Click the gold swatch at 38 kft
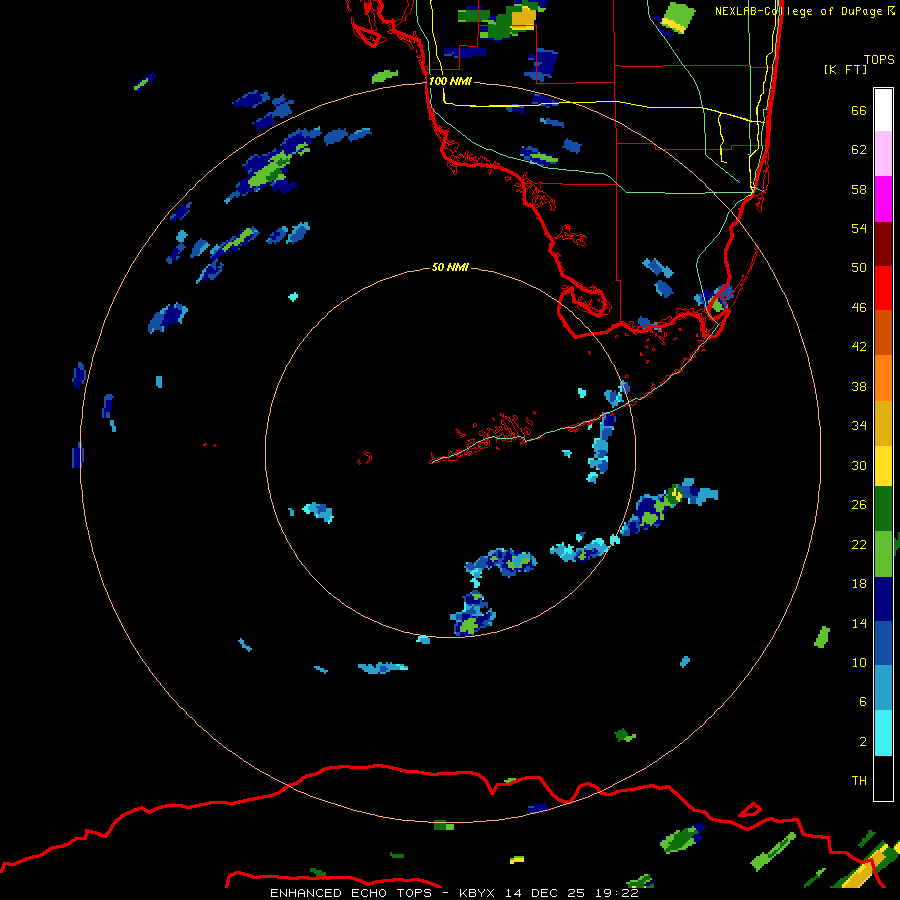The image size is (900, 900). (x=883, y=422)
